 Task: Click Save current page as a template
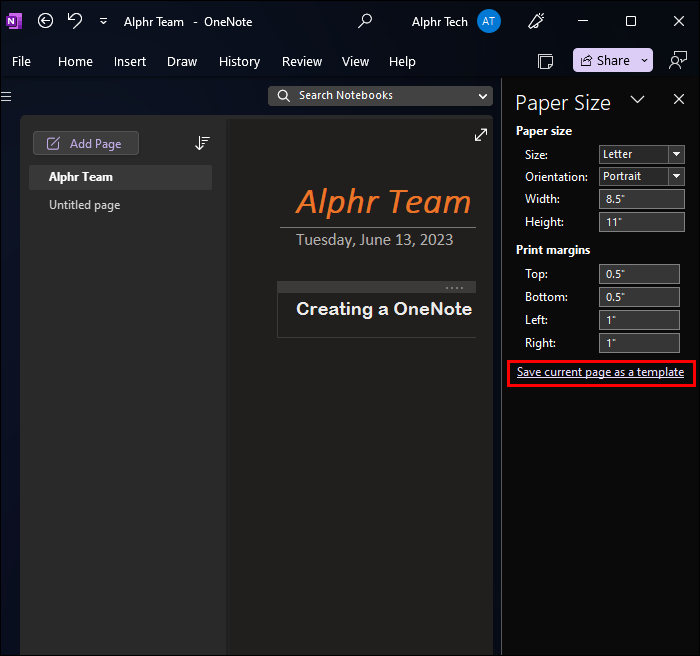pyautogui.click(x=600, y=372)
